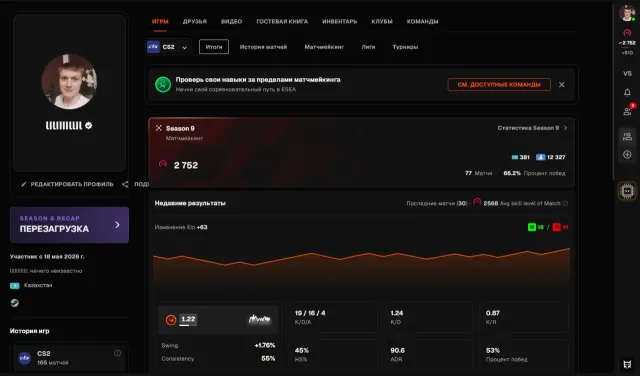Click the Kazakhstan flag icon
Image resolution: width=640 pixels, height=376 pixels.
click(15, 285)
